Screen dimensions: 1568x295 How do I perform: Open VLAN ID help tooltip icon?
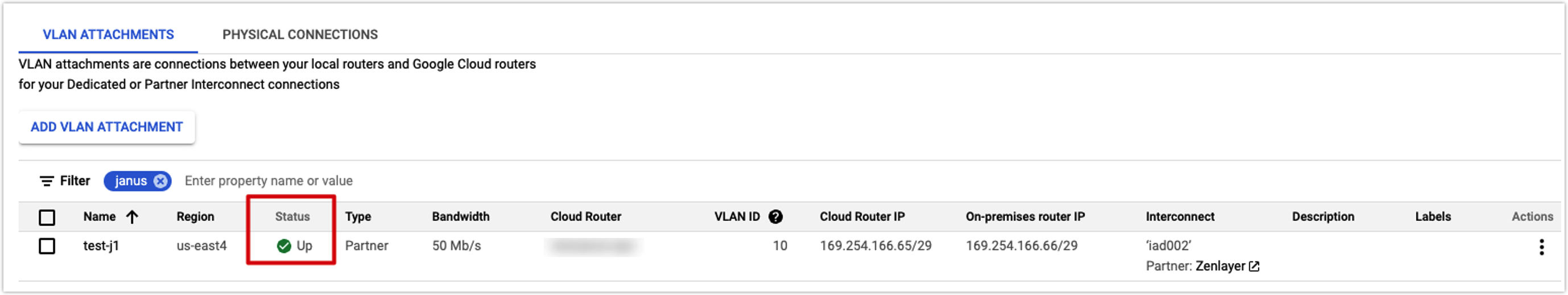click(x=775, y=216)
